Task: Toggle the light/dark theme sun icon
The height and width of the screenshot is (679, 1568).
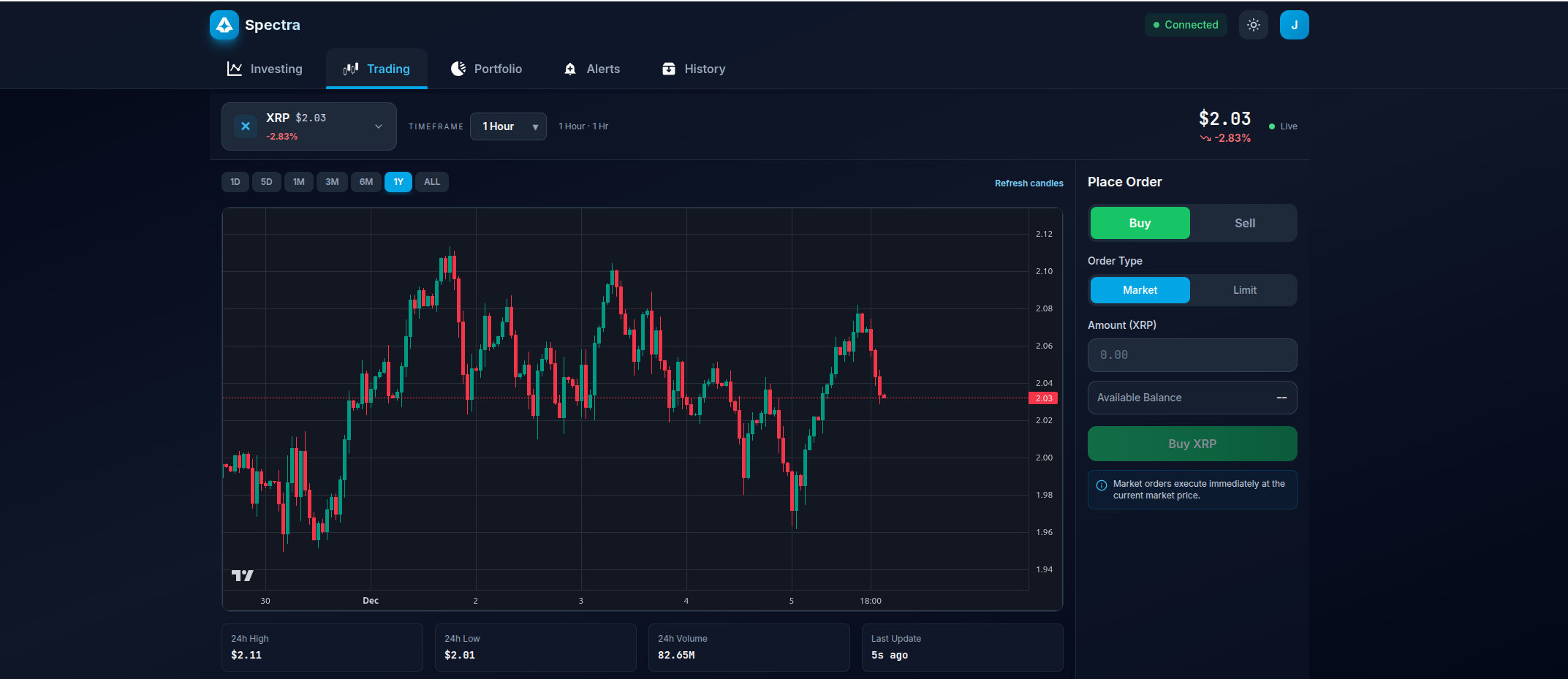Action: pyautogui.click(x=1254, y=25)
